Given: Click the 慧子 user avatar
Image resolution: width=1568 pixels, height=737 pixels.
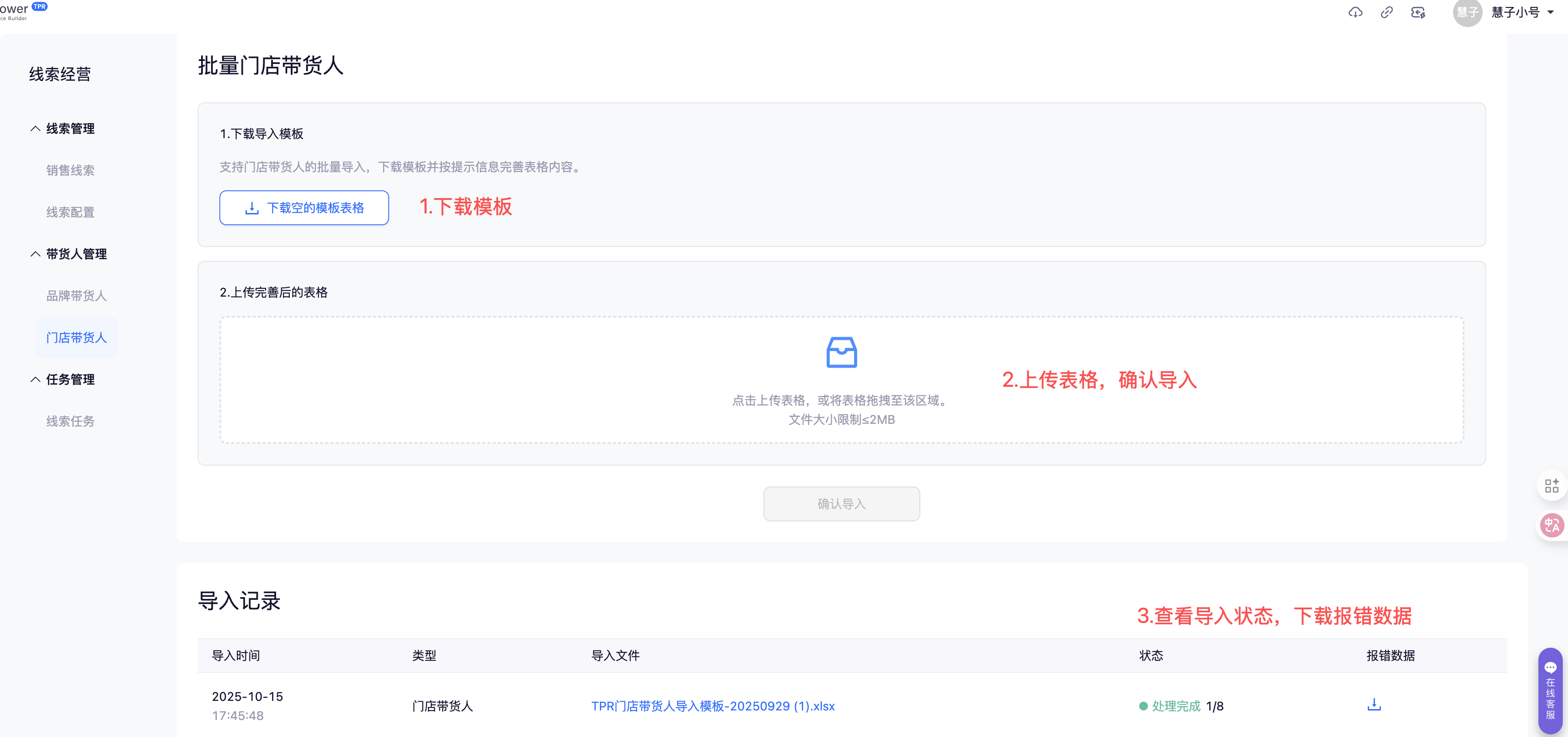Looking at the screenshot, I should pyautogui.click(x=1467, y=12).
